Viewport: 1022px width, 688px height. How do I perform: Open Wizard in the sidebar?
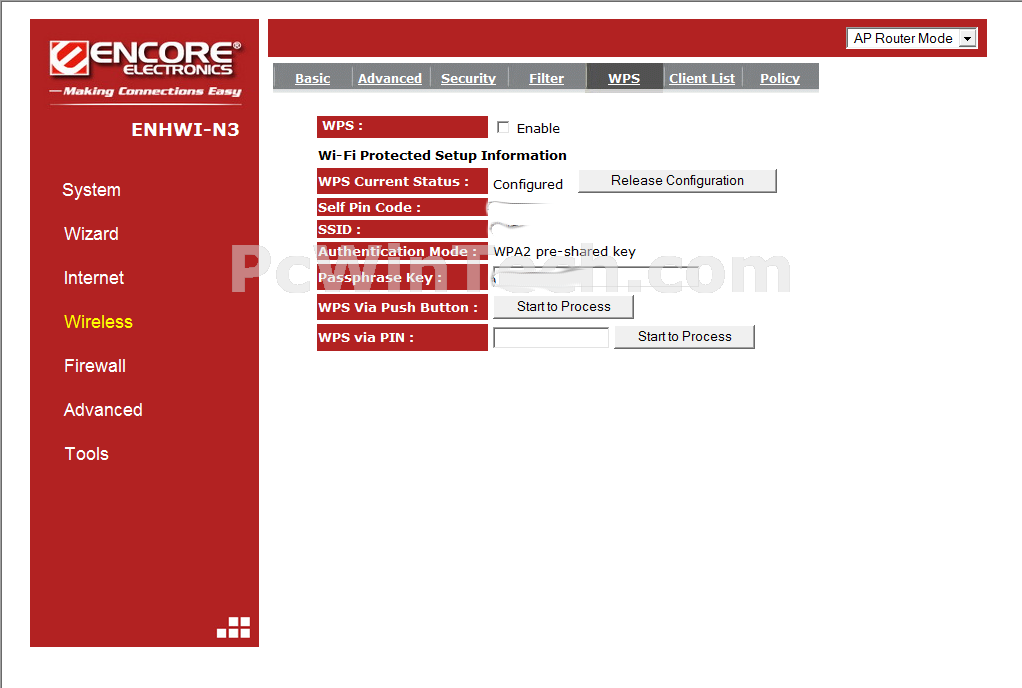(91, 233)
